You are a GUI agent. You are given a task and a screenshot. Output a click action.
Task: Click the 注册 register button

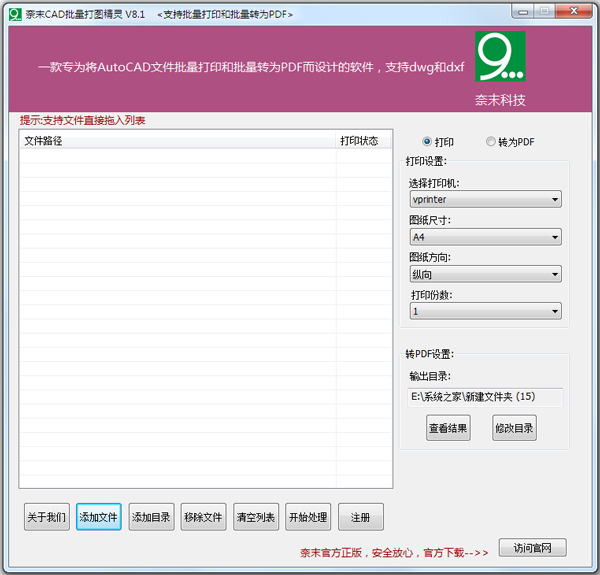[x=360, y=517]
